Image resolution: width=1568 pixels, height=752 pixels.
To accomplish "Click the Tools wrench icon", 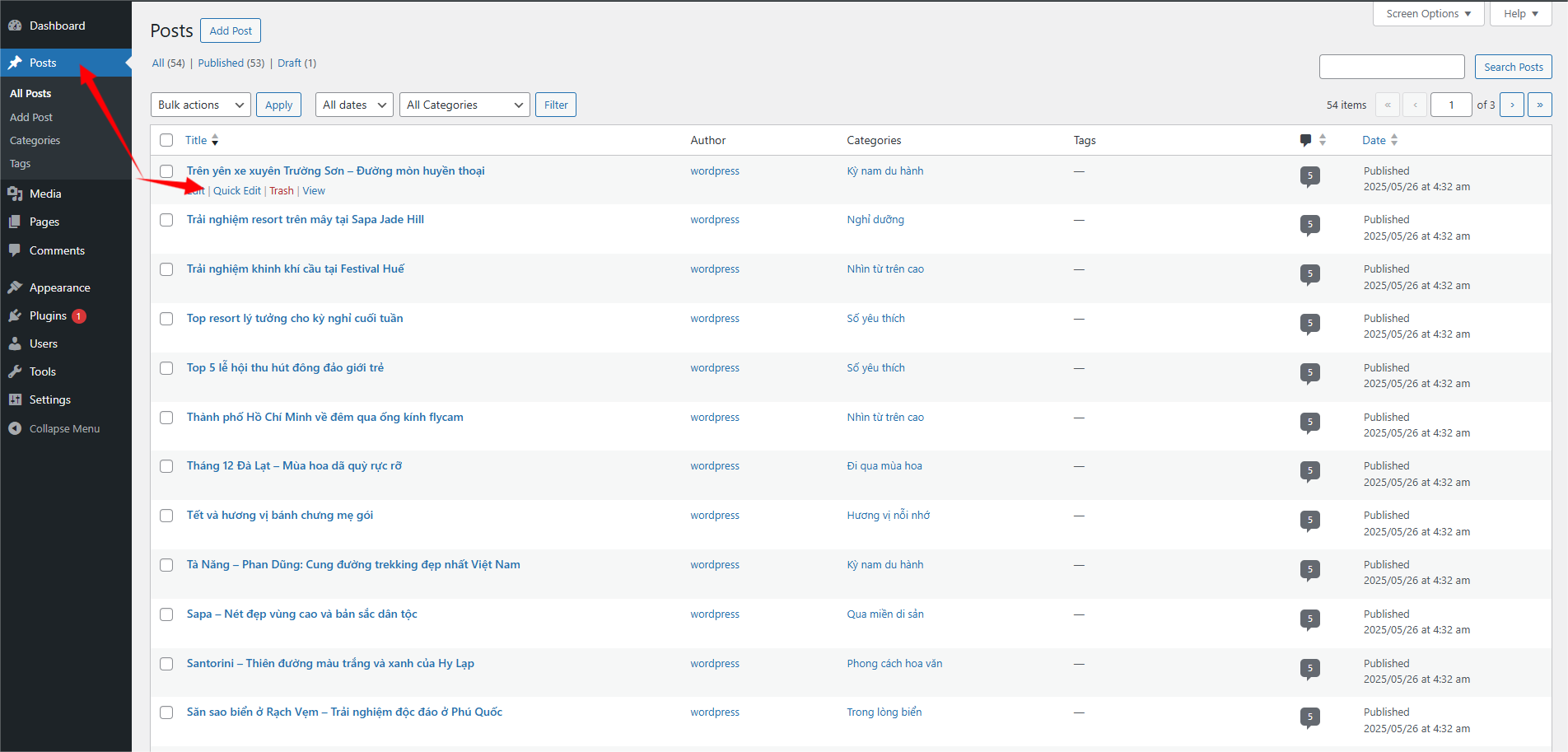I will 15,371.
